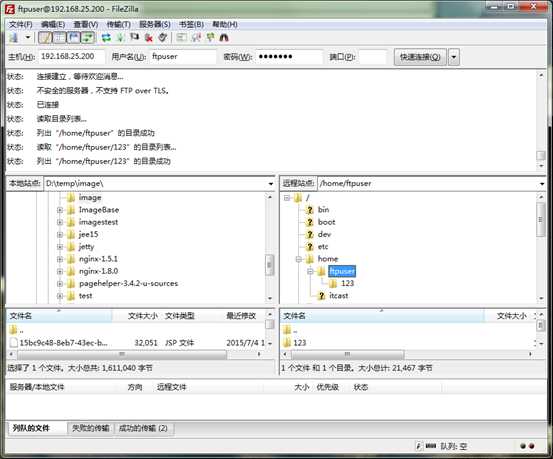The height and width of the screenshot is (459, 553).
Task: Toggle message log display
Action: [x=45, y=37]
